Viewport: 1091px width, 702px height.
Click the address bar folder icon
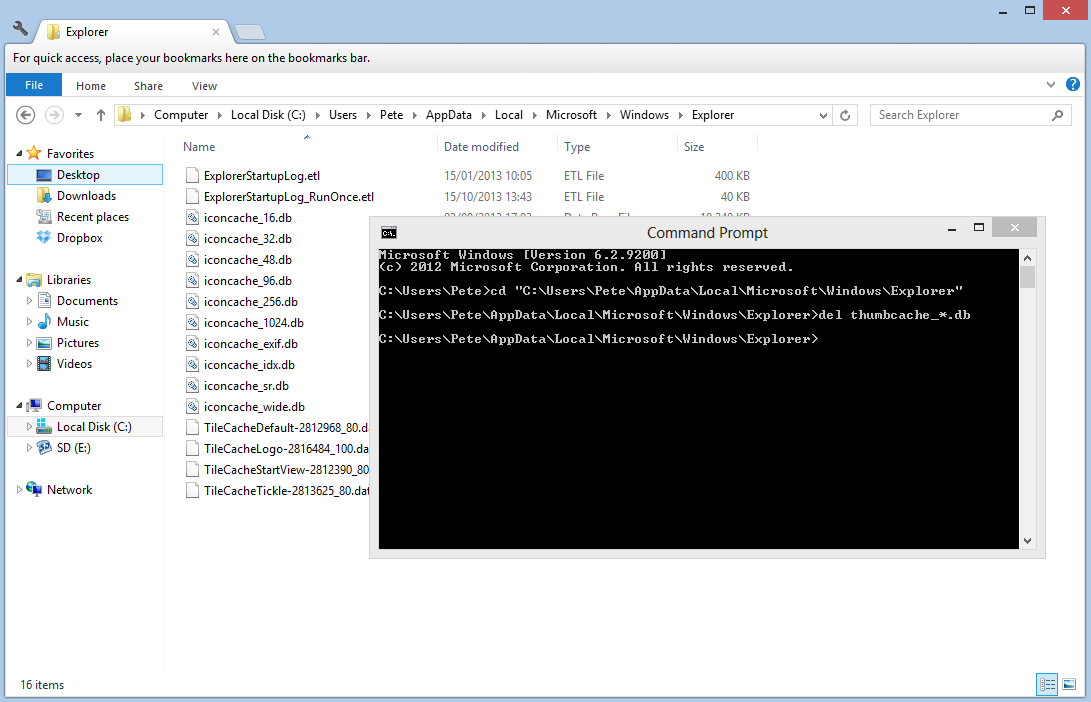[x=125, y=114]
